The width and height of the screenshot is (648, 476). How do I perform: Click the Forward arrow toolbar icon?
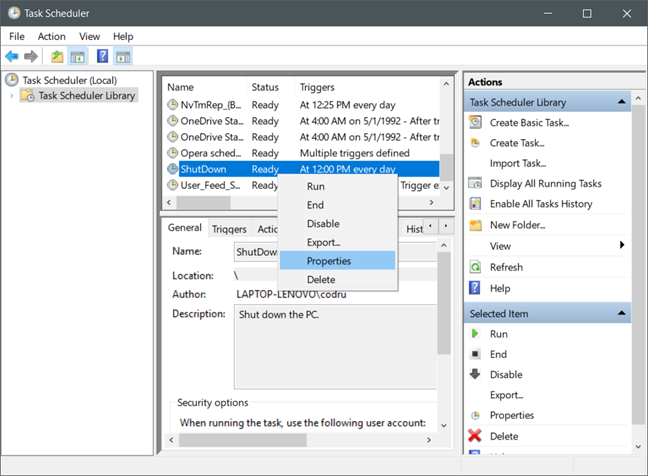31,56
